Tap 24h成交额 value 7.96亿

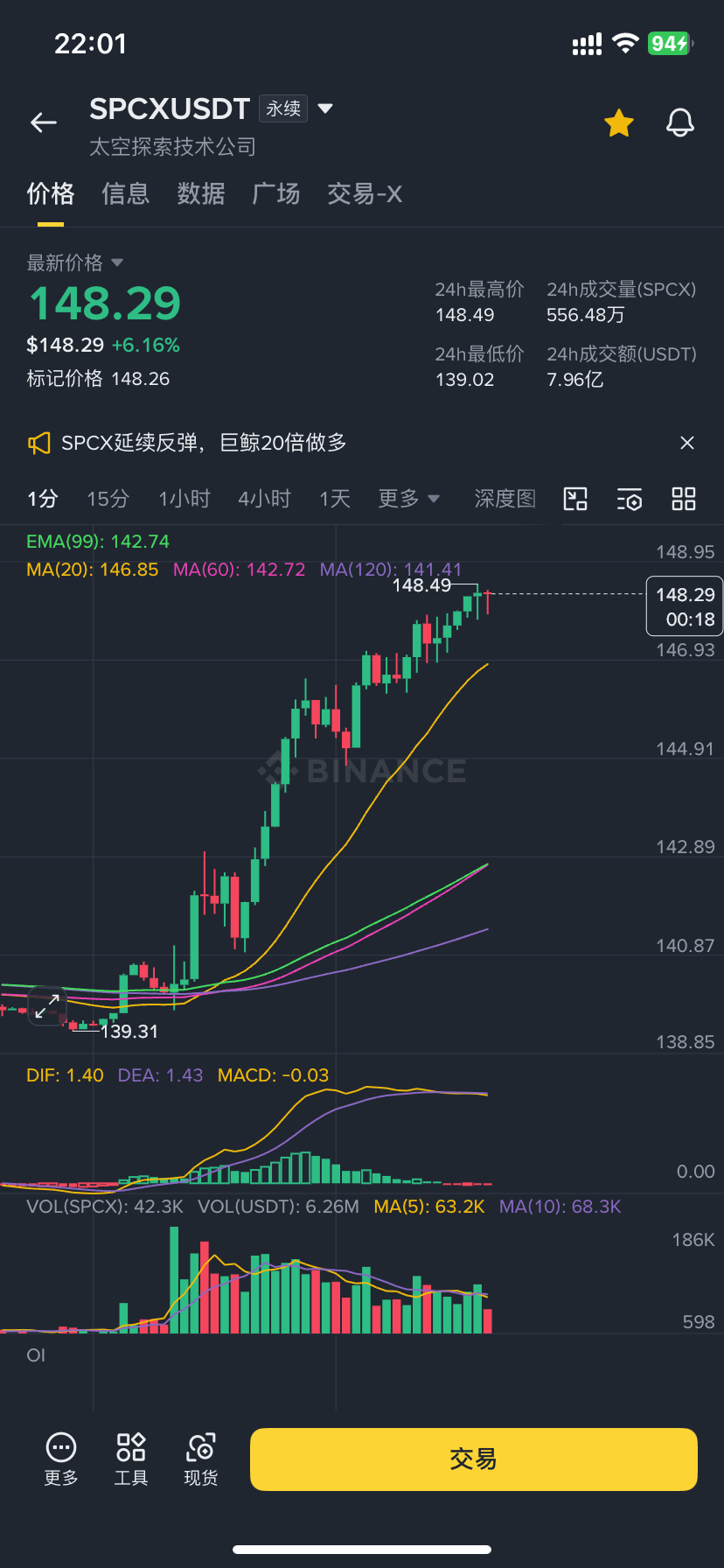pos(575,380)
